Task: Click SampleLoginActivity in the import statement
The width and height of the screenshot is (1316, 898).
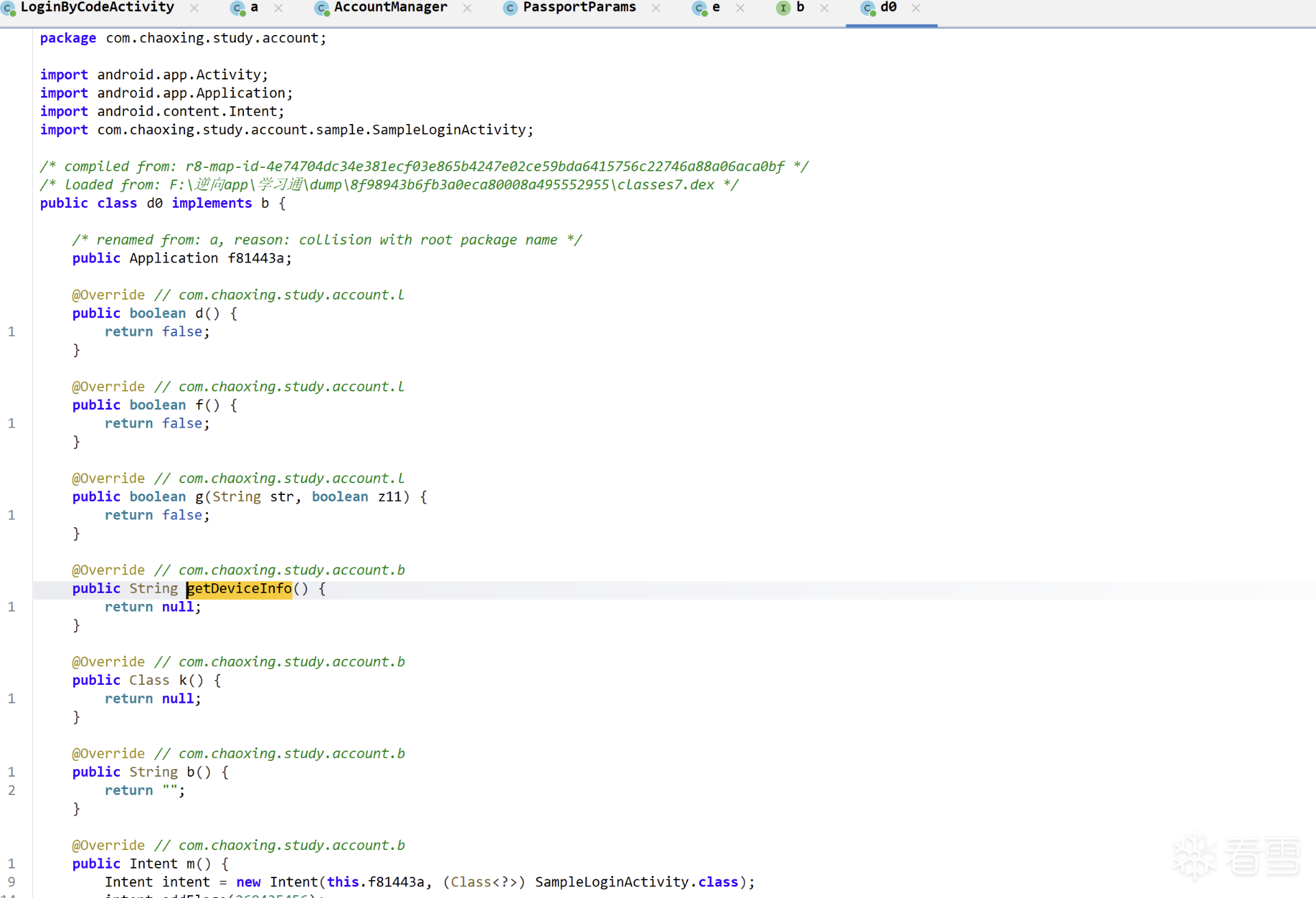Action: pos(448,130)
